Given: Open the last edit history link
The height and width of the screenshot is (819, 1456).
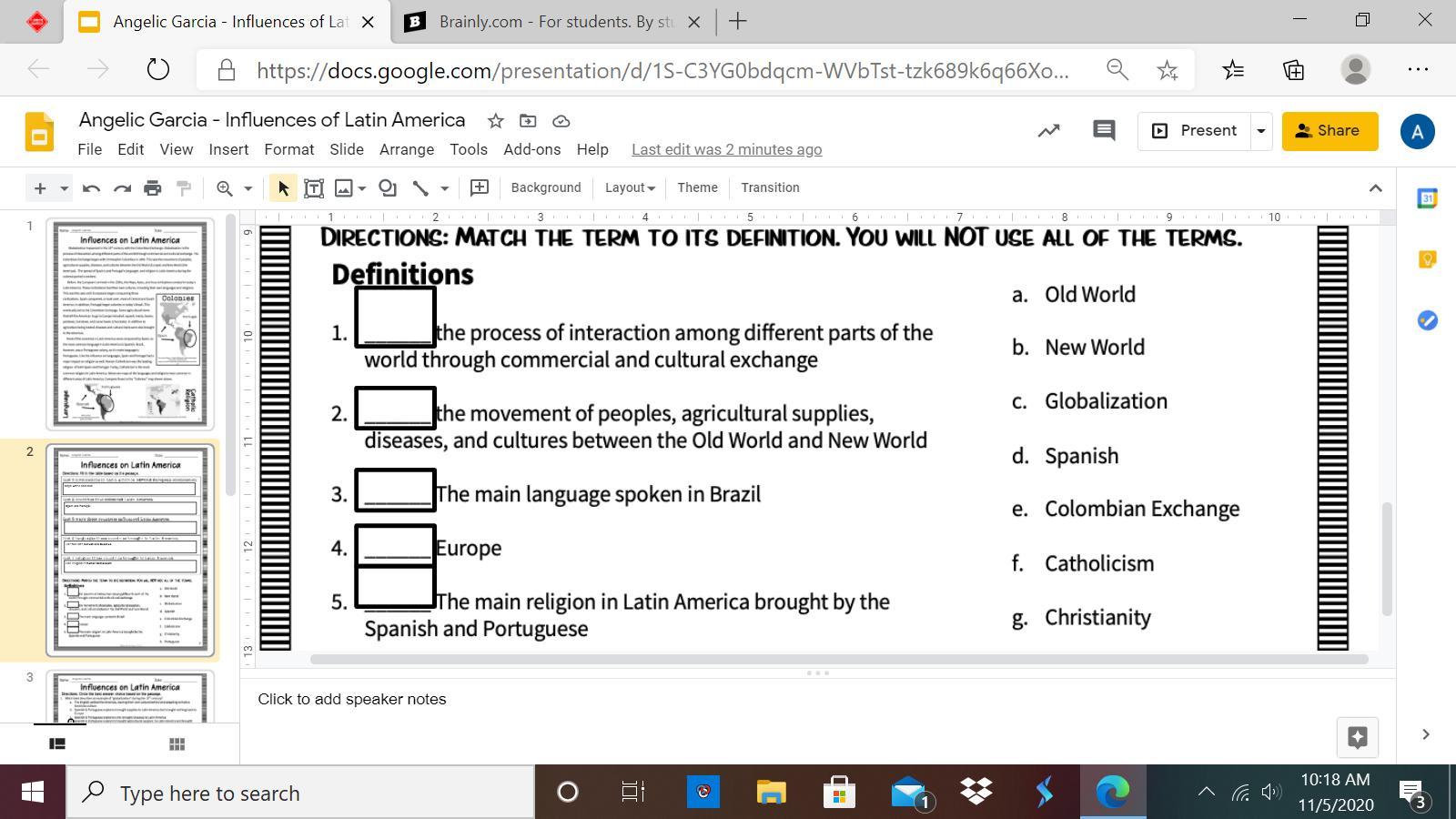Looking at the screenshot, I should click(x=726, y=149).
